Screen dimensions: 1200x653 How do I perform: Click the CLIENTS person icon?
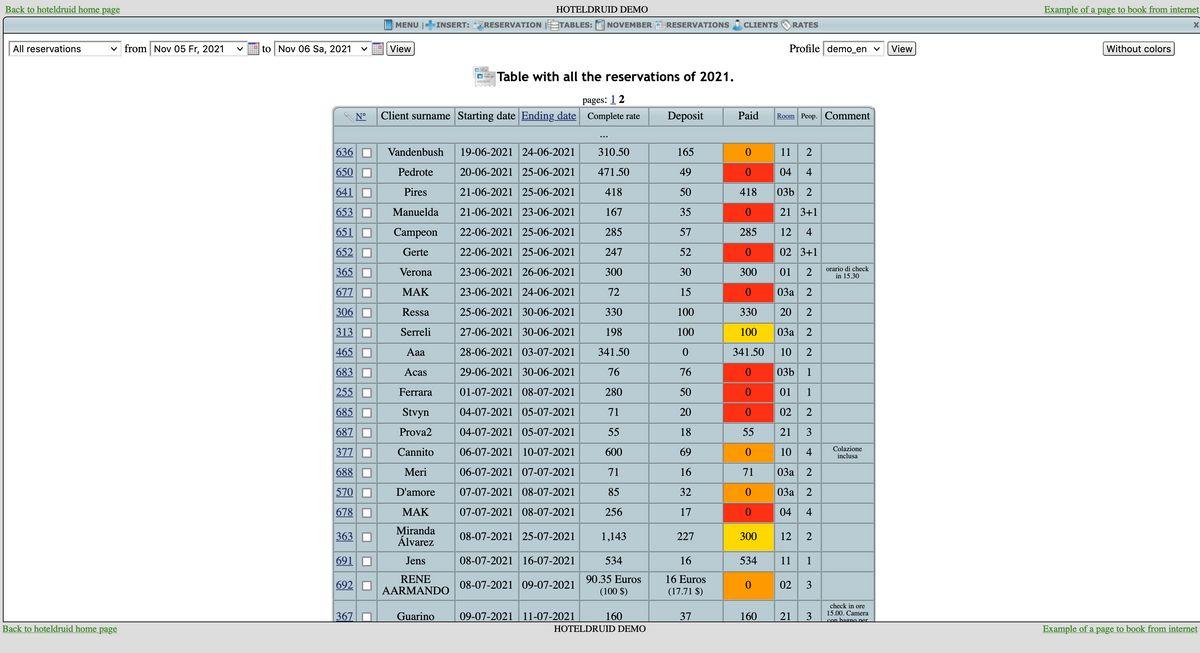tap(737, 24)
